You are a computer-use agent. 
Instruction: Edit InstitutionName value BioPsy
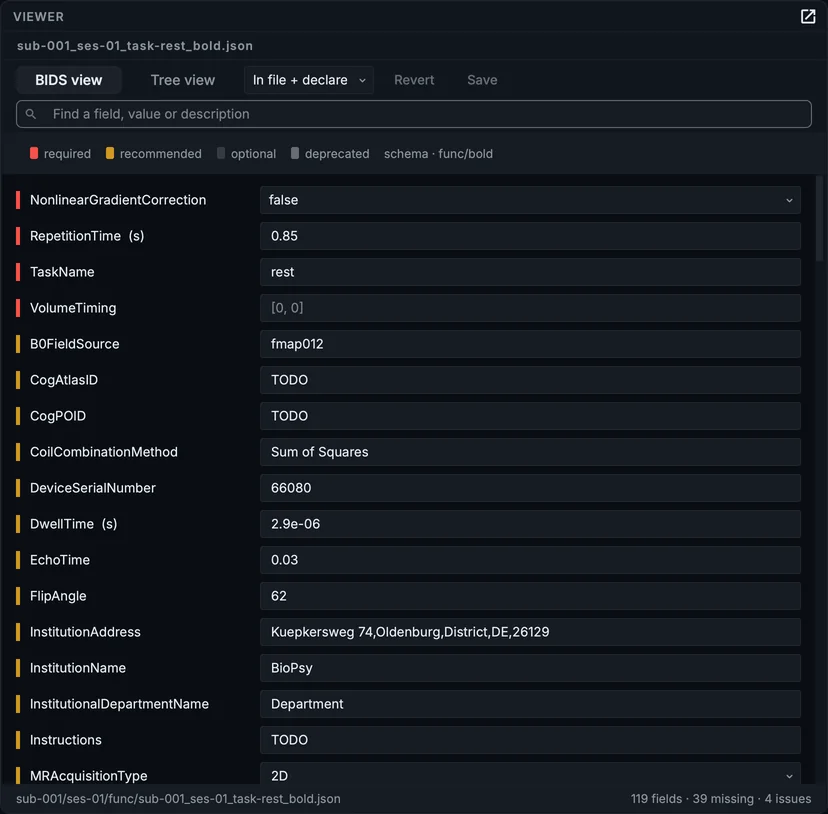tap(530, 667)
